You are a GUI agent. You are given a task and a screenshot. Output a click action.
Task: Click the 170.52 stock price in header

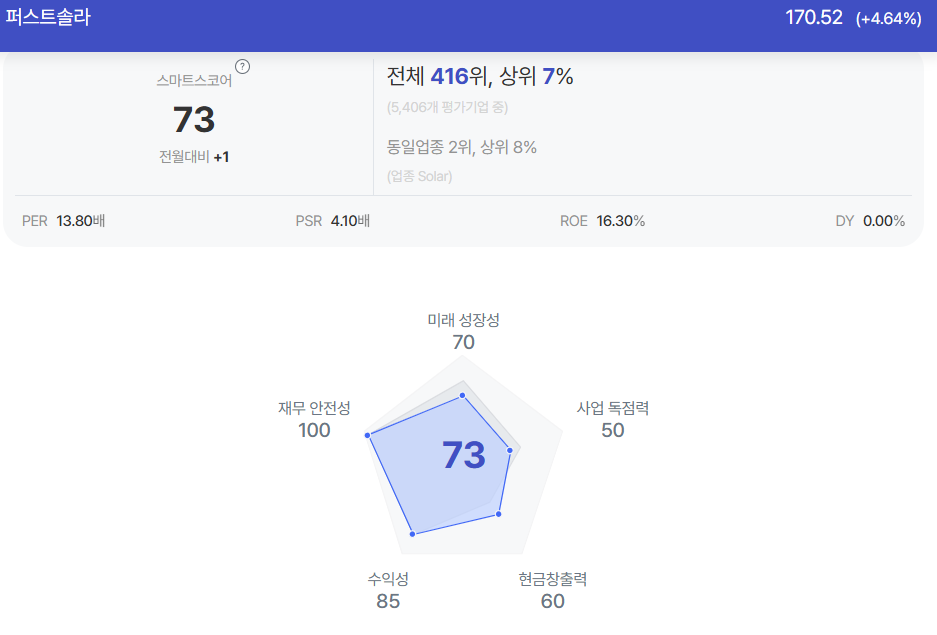814,17
